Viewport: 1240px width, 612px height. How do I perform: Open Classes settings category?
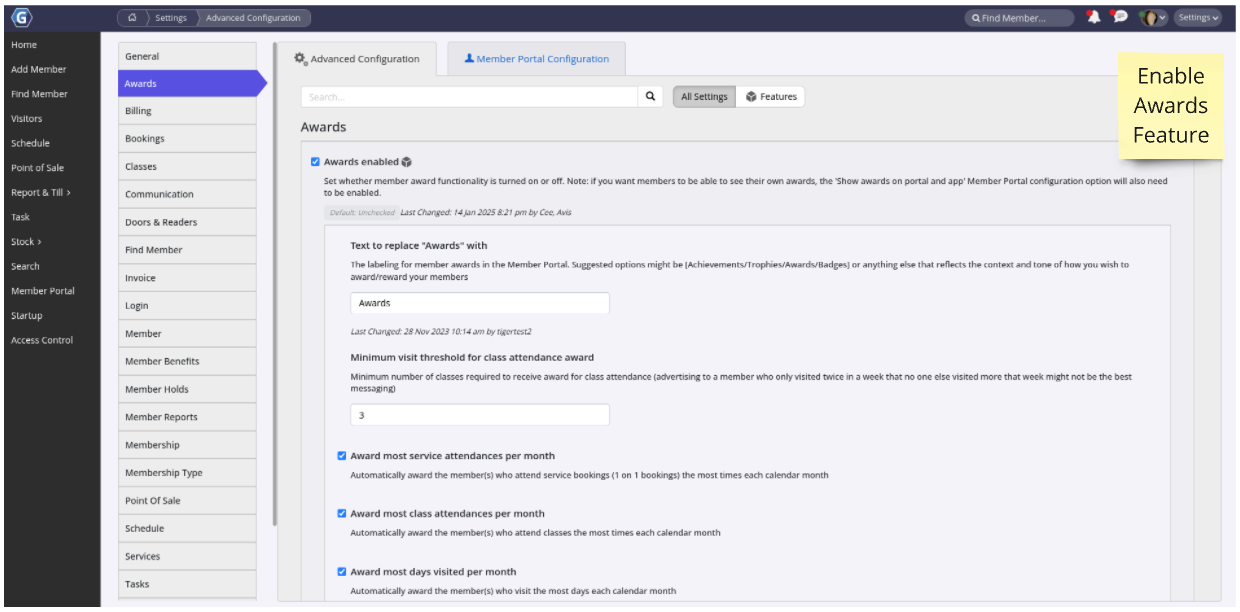click(x=187, y=167)
